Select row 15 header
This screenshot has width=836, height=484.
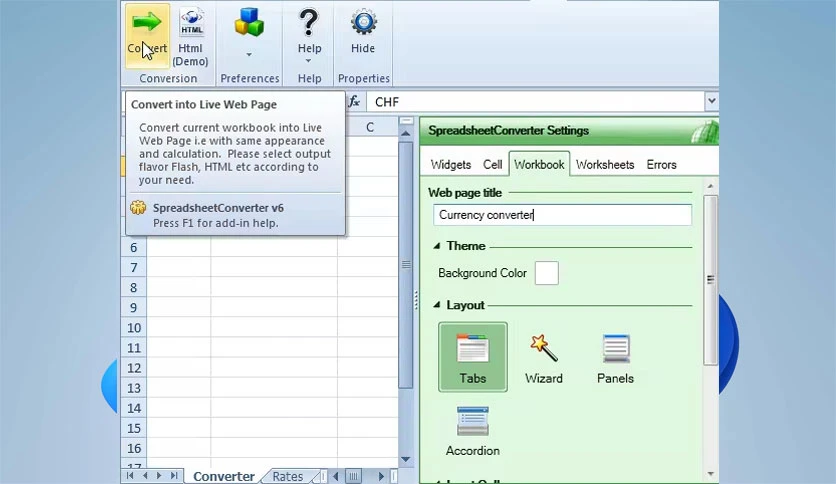point(134,428)
